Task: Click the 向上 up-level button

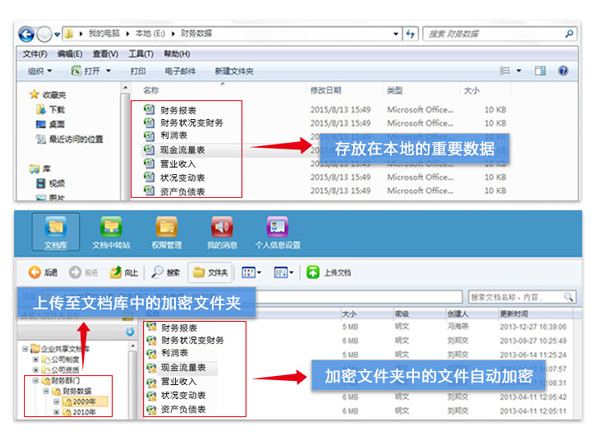Action: (x=124, y=272)
